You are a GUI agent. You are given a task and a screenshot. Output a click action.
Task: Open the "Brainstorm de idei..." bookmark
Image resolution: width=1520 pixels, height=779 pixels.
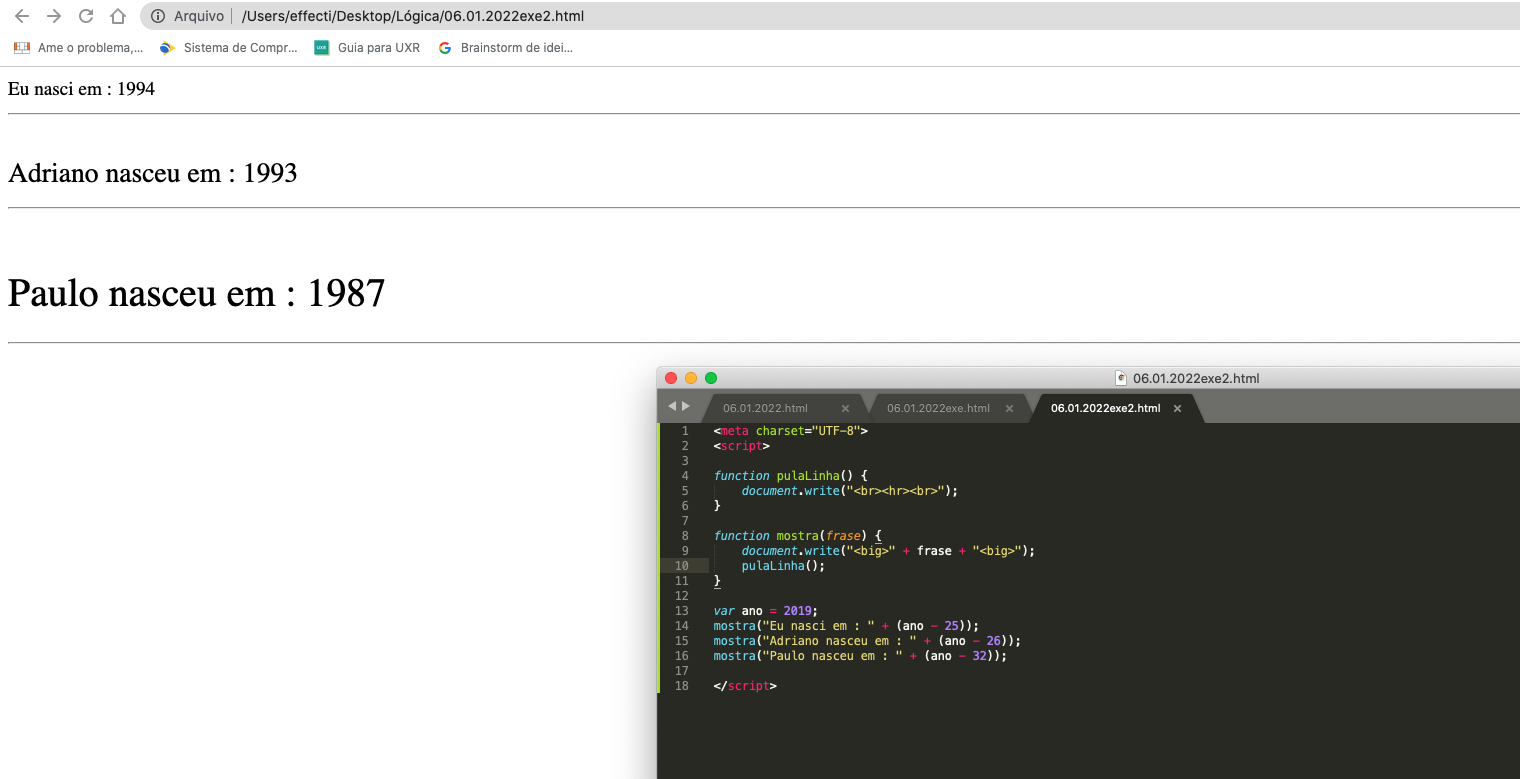(x=506, y=47)
